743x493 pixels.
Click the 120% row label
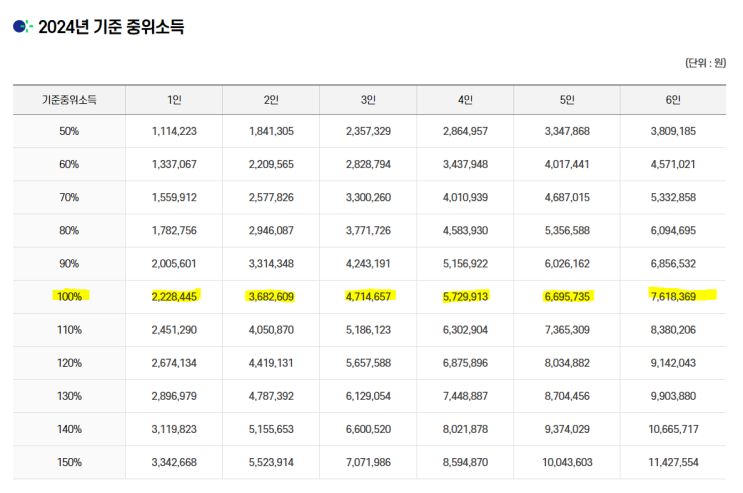click(69, 363)
